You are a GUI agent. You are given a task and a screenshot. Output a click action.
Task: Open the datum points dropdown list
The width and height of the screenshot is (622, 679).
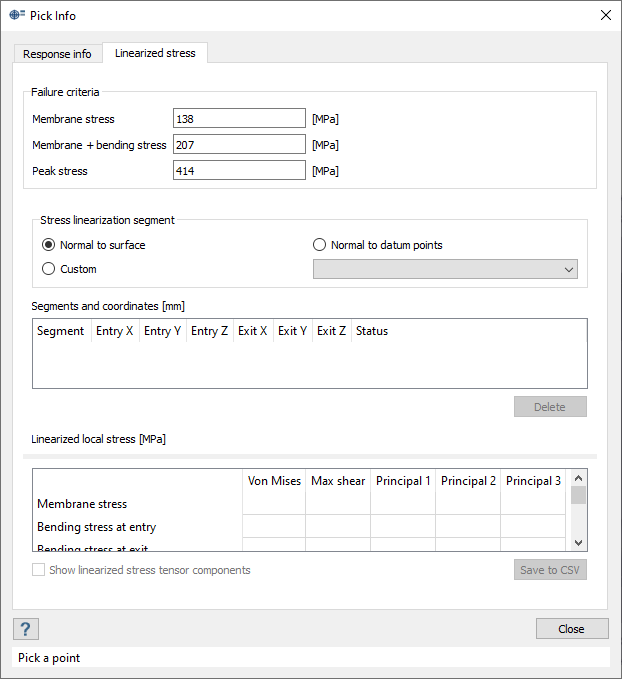click(445, 270)
